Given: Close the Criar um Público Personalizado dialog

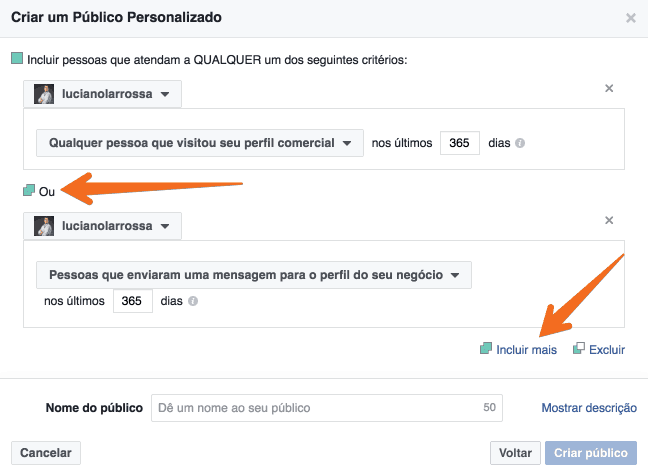Looking at the screenshot, I should [630, 18].
